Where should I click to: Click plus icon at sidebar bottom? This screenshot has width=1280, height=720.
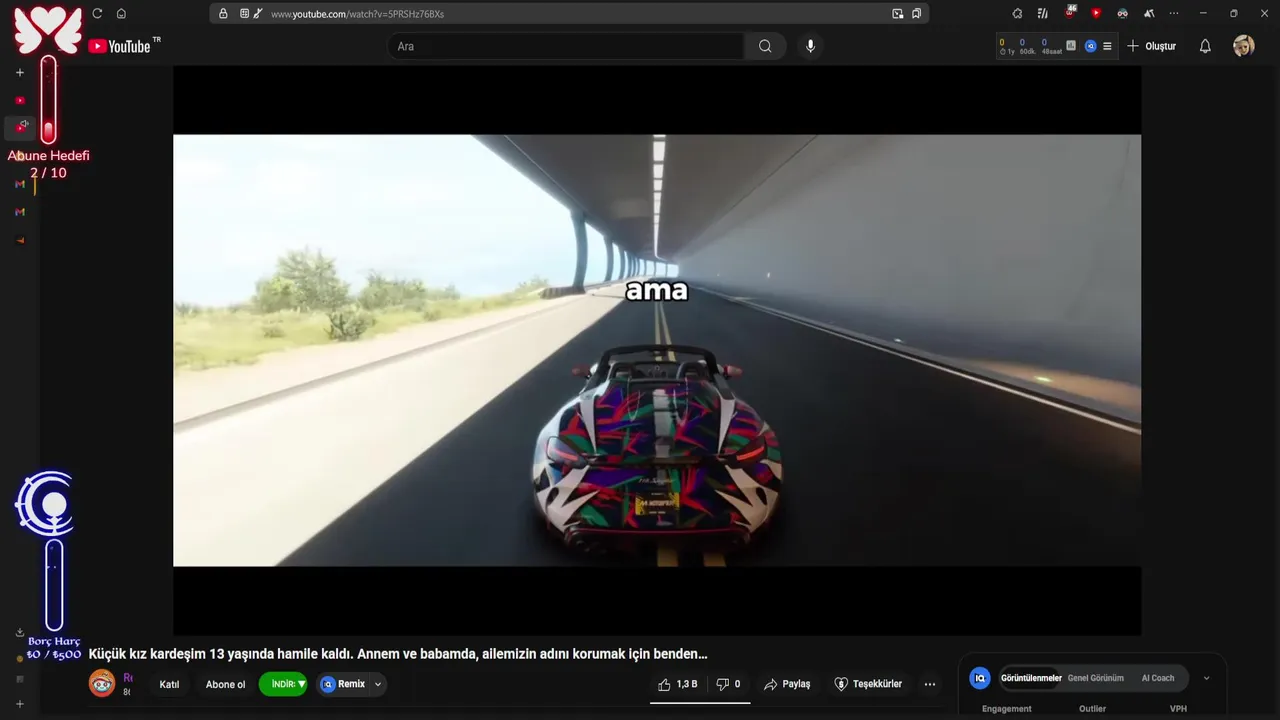[20, 704]
